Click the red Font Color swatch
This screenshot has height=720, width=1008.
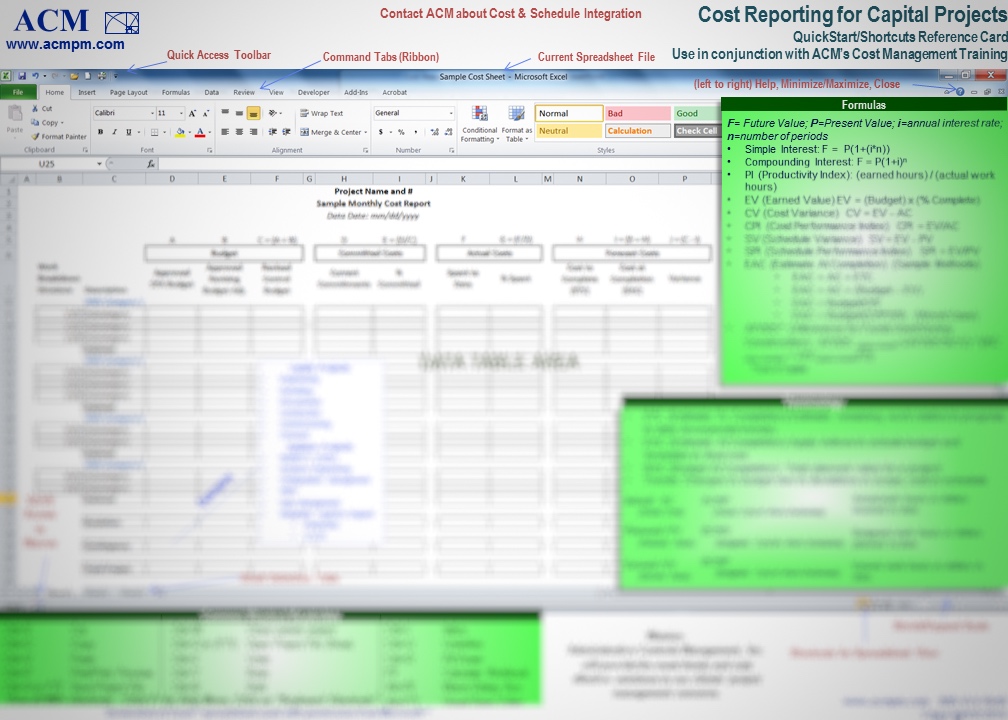click(200, 132)
